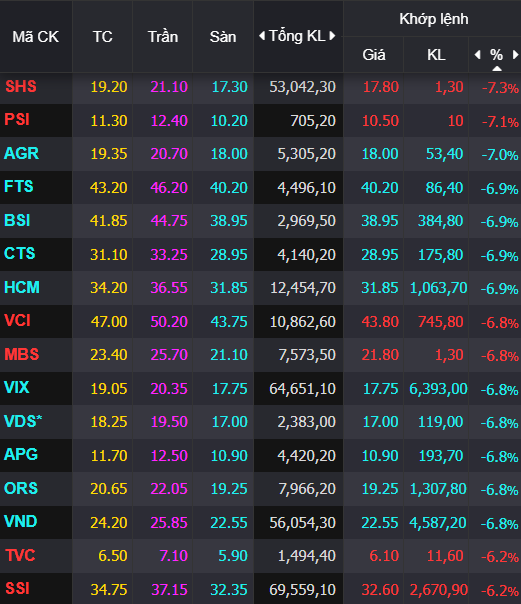Click ORS matched volume 1,307,80
Screen dimensions: 521x604
coord(438,489)
